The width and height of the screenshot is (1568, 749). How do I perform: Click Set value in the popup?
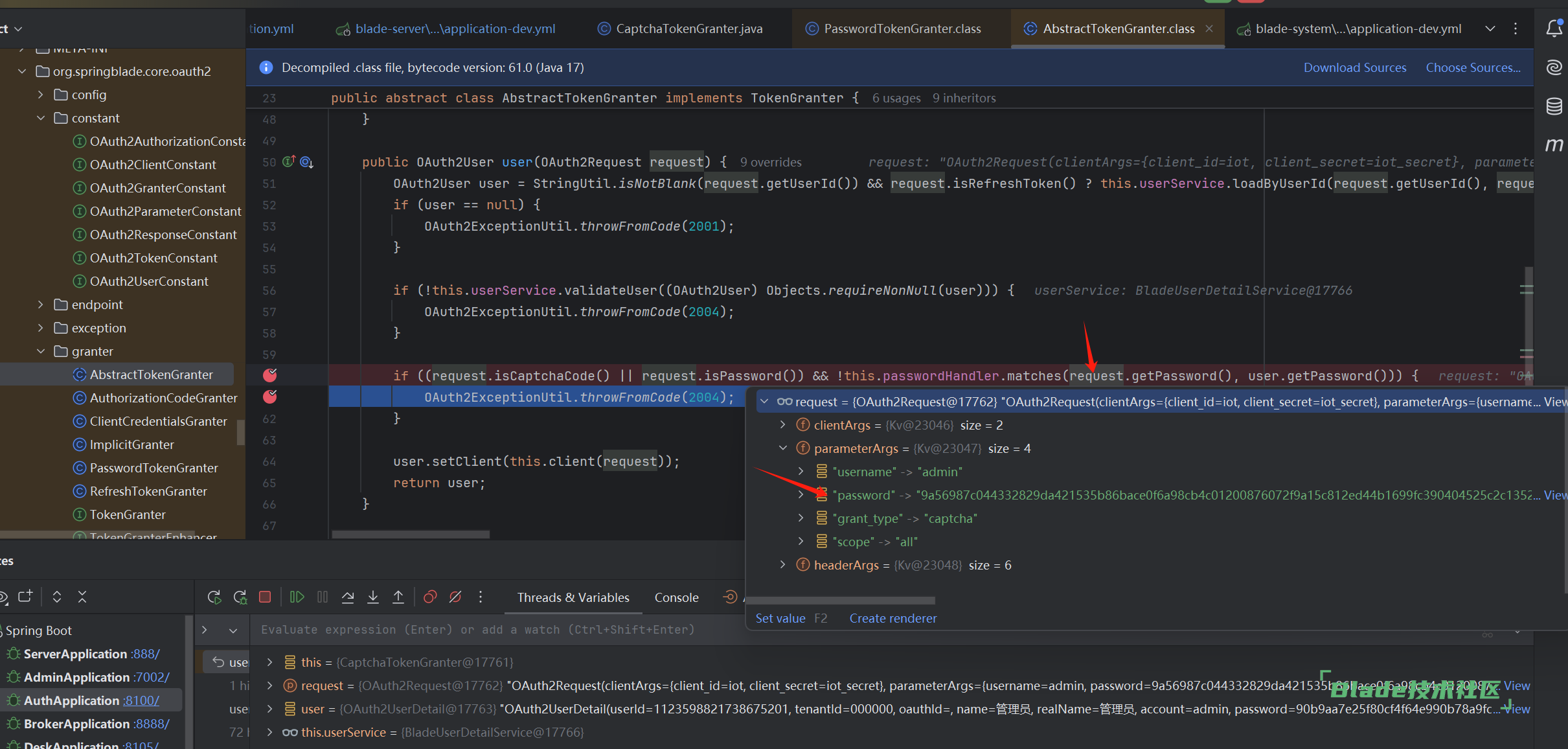(780, 618)
